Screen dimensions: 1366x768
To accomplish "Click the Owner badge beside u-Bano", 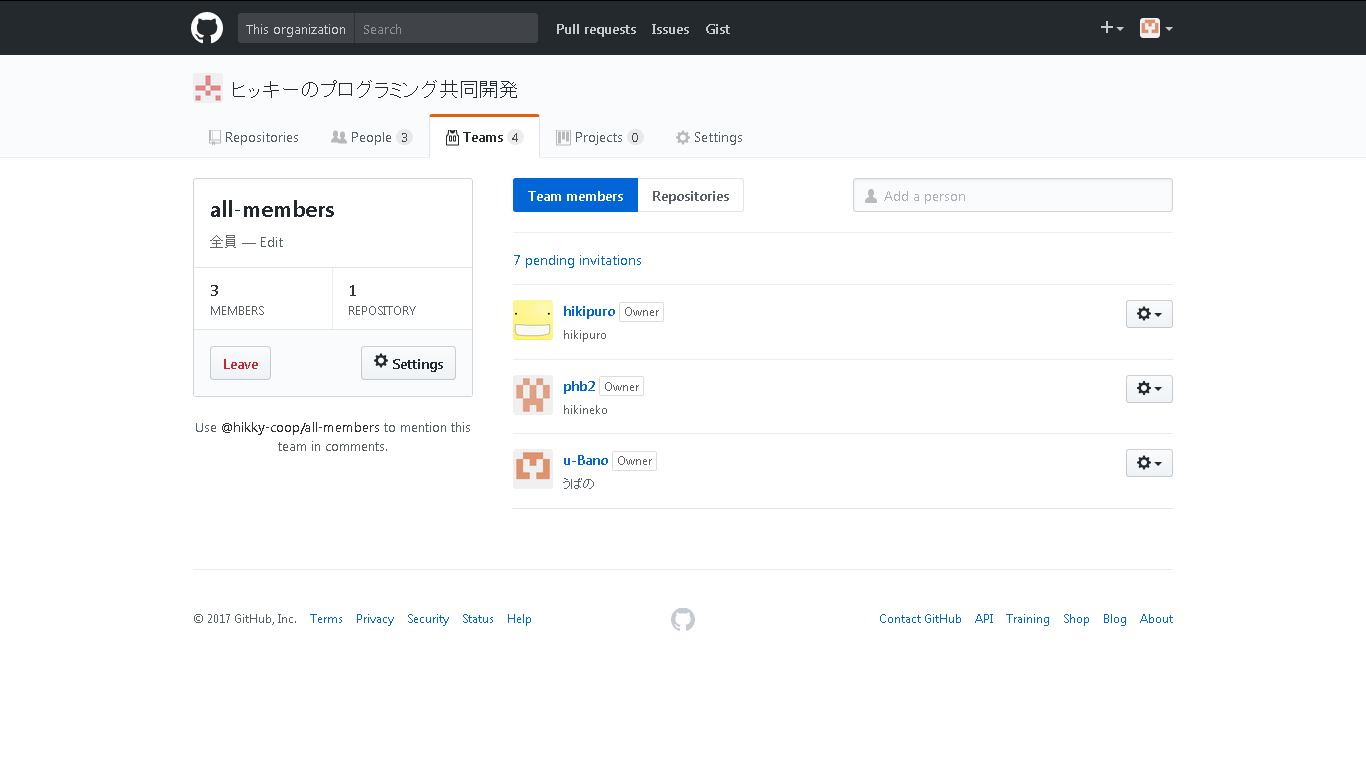I will [634, 461].
